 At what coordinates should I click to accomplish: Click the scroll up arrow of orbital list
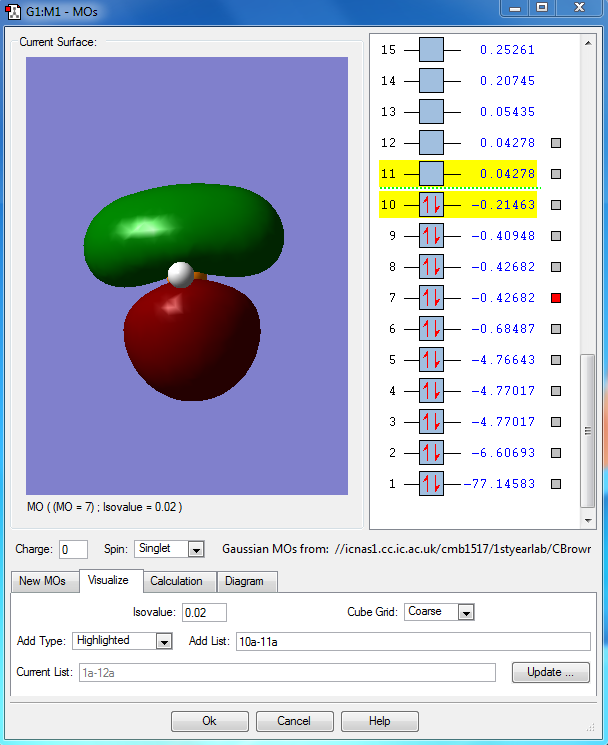click(588, 43)
